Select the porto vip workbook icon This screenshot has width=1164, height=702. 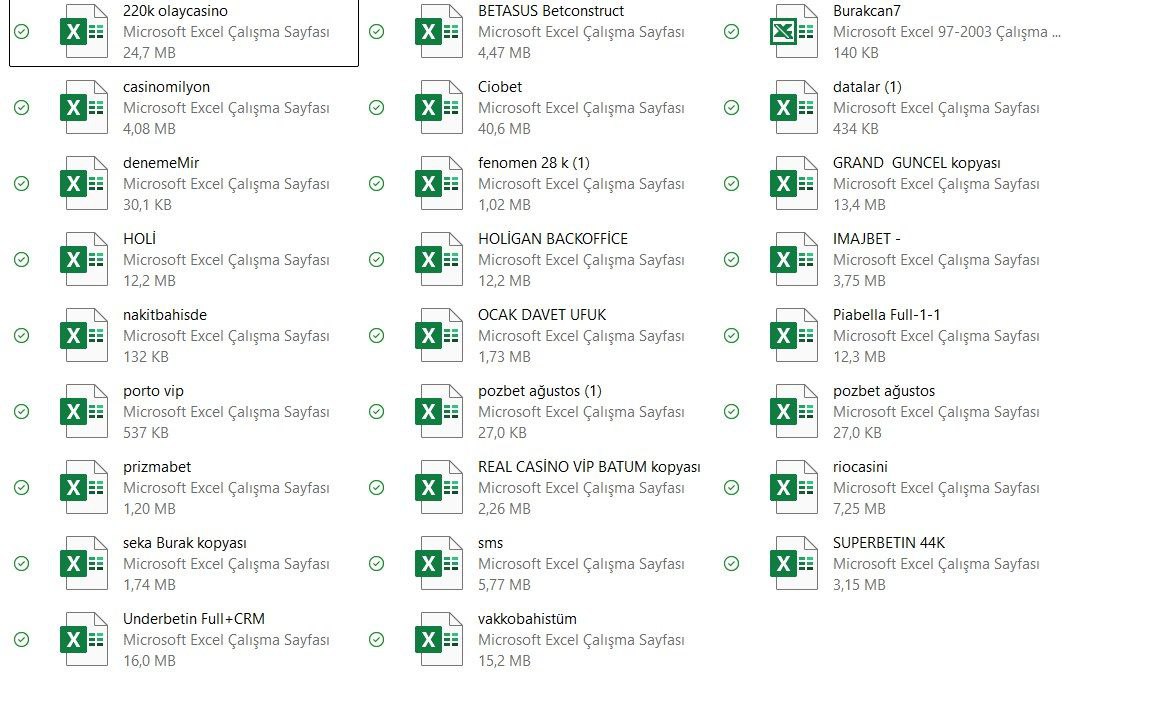pyautogui.click(x=84, y=412)
